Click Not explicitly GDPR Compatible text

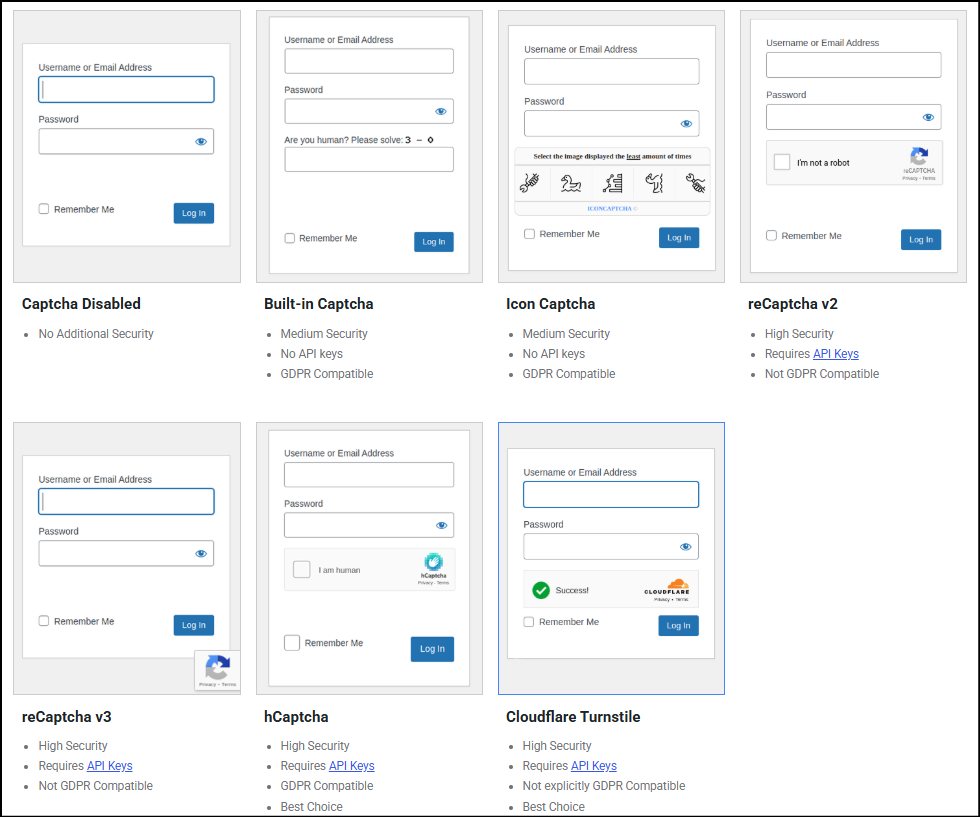(604, 786)
